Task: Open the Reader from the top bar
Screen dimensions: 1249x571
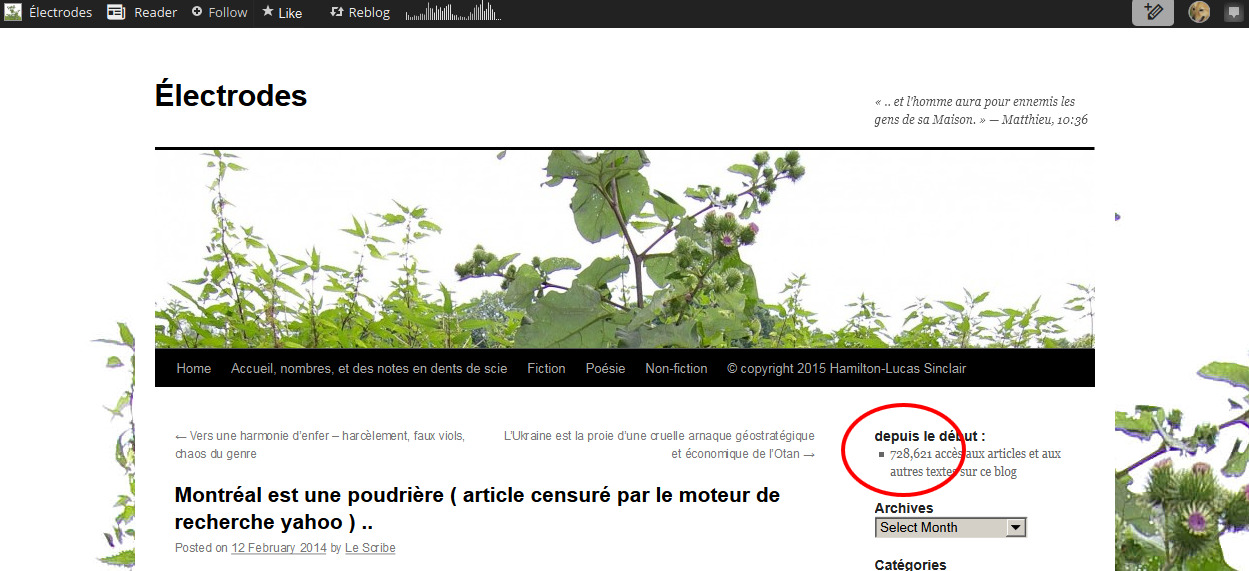Action: (142, 12)
